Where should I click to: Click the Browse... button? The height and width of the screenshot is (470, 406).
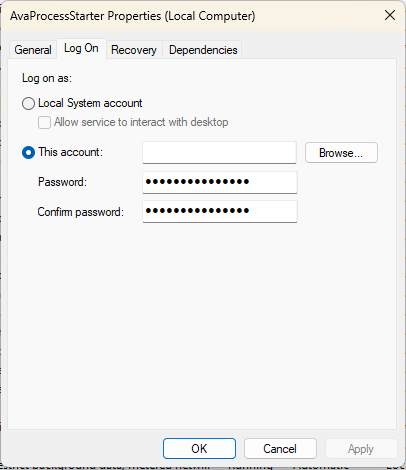click(341, 153)
